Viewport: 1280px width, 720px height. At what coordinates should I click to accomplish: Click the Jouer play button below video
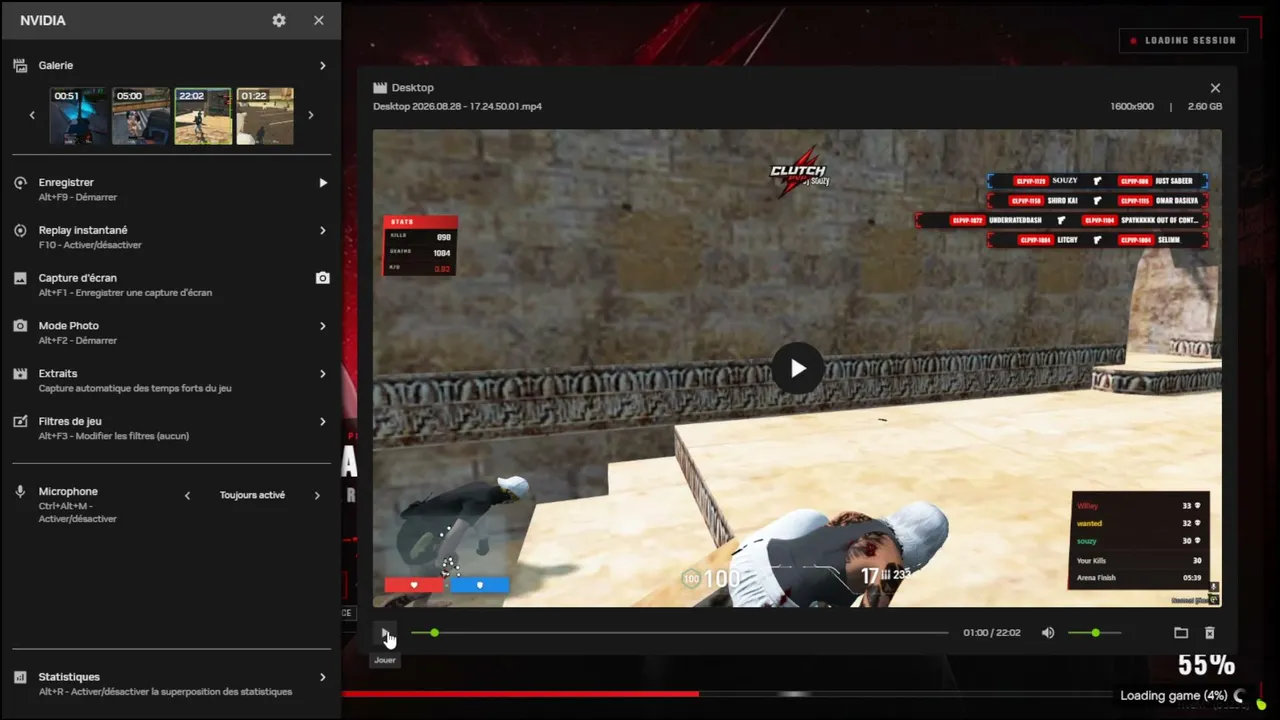(x=385, y=633)
